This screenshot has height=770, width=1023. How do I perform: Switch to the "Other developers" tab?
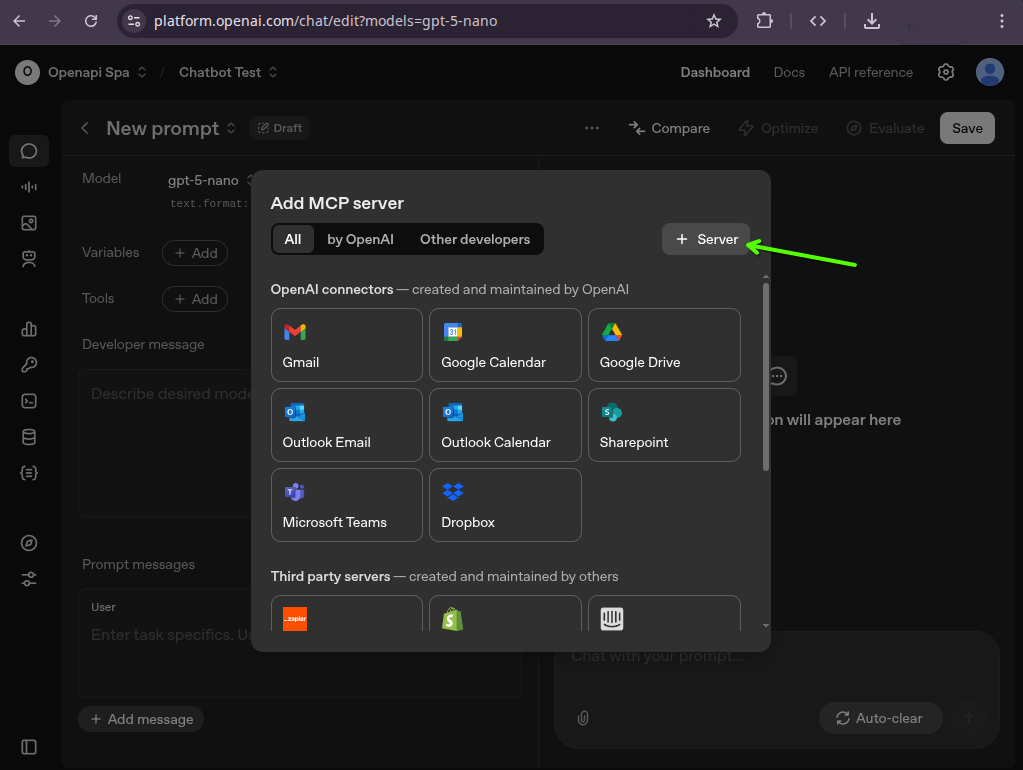[475, 239]
